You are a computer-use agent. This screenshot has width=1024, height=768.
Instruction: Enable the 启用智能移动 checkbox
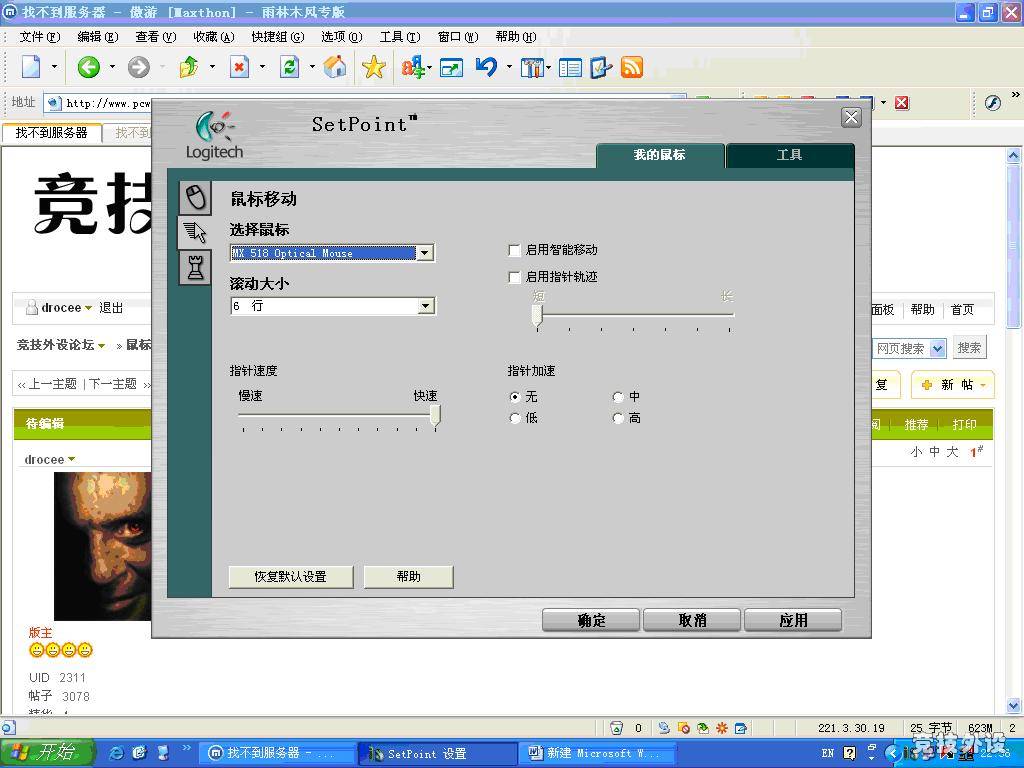pos(514,250)
